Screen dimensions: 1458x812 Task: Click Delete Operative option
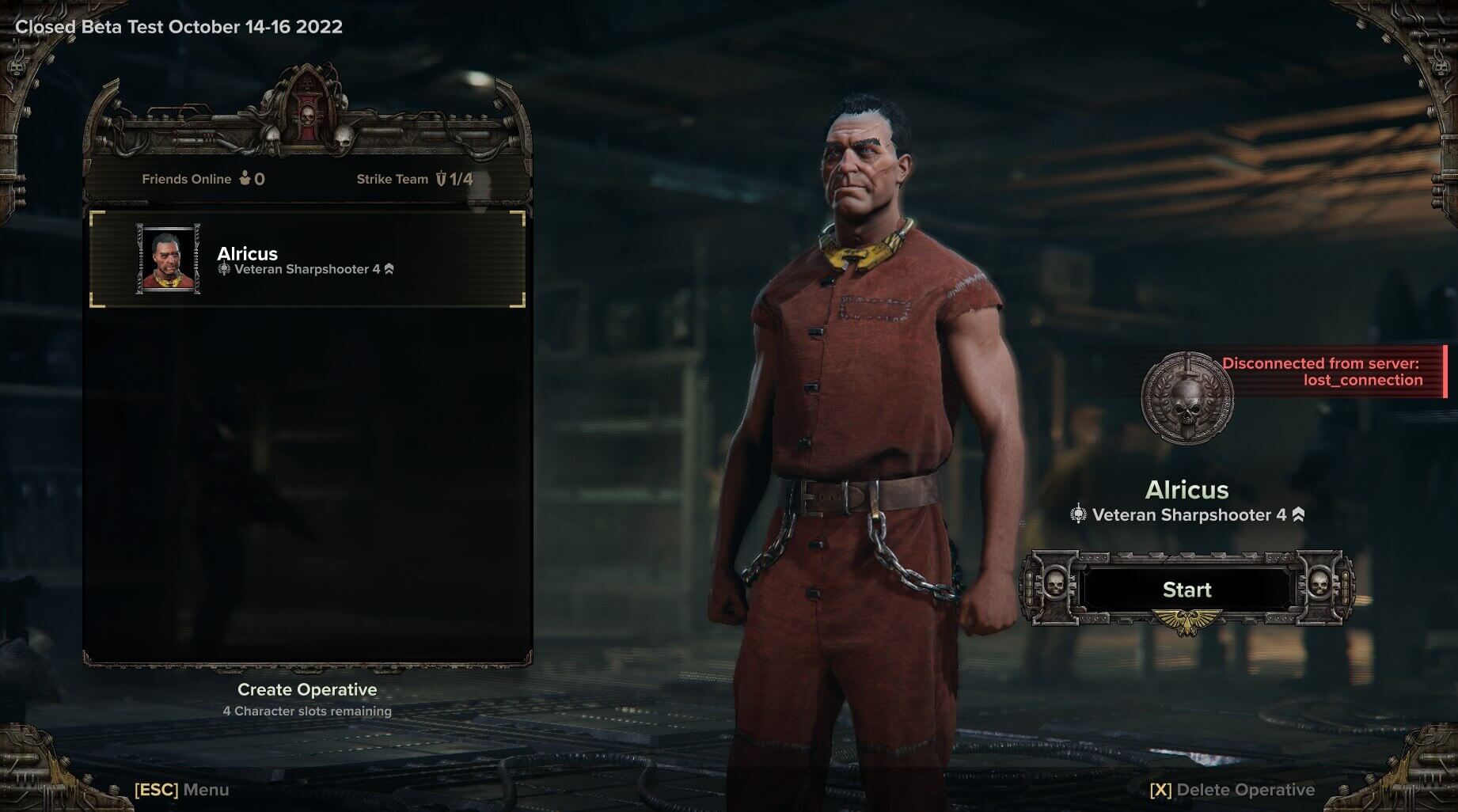tap(1232, 790)
